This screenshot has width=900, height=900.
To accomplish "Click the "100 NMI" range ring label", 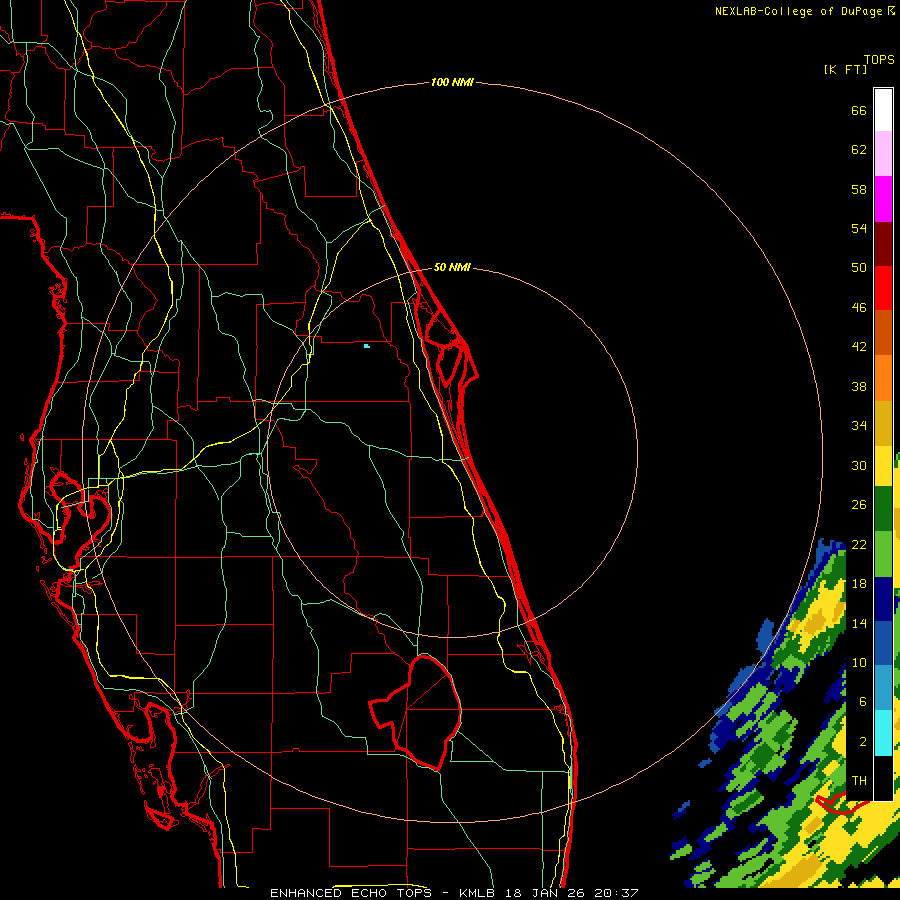I will (x=452, y=82).
